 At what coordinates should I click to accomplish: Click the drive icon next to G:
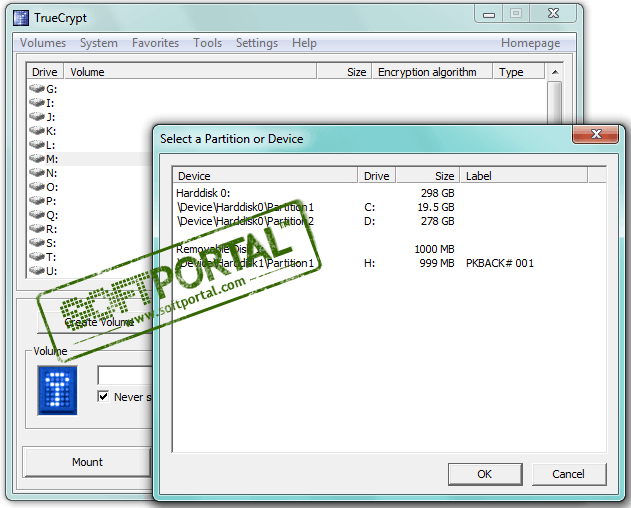click(x=37, y=88)
